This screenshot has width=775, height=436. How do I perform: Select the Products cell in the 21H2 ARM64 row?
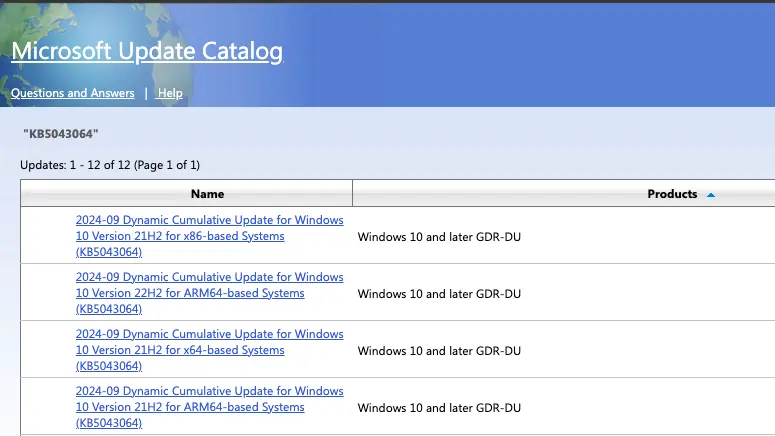pos(439,408)
